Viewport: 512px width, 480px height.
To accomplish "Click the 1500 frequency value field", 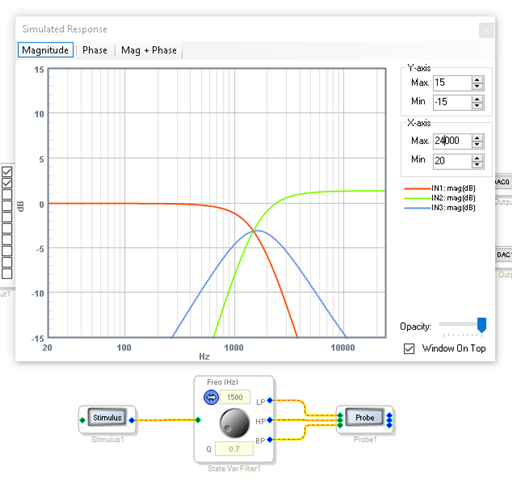I will pos(235,397).
